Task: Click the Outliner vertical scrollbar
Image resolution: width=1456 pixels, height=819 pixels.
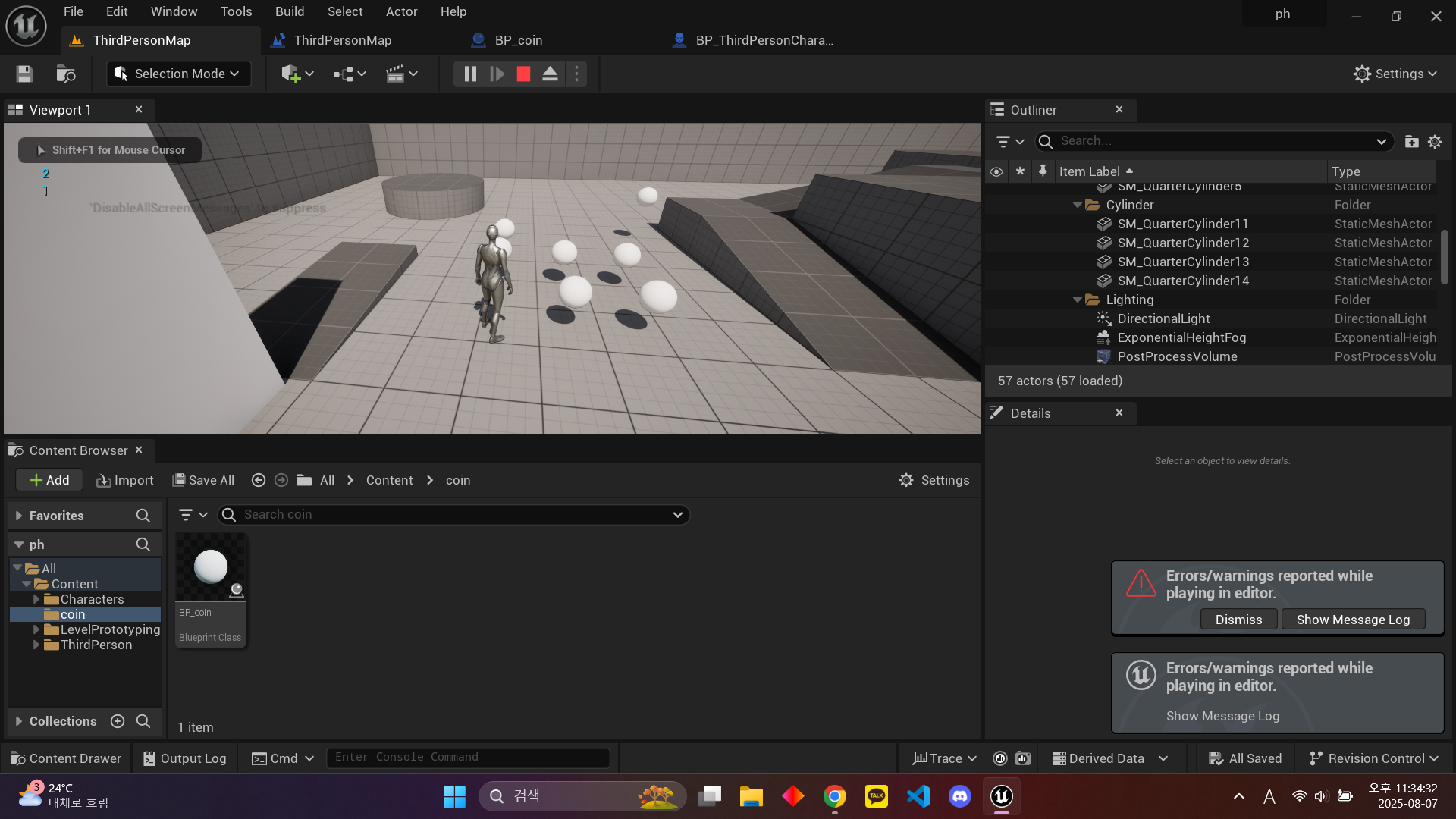Action: click(x=1445, y=256)
